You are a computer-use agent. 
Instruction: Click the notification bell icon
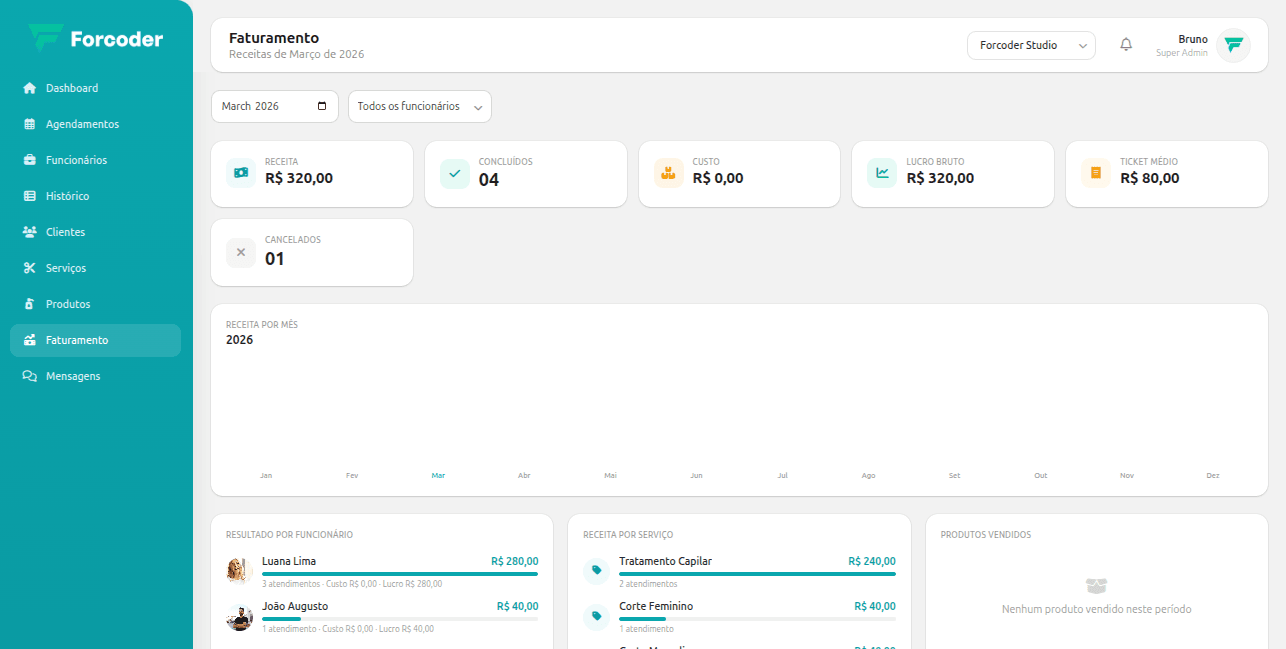[x=1126, y=44]
